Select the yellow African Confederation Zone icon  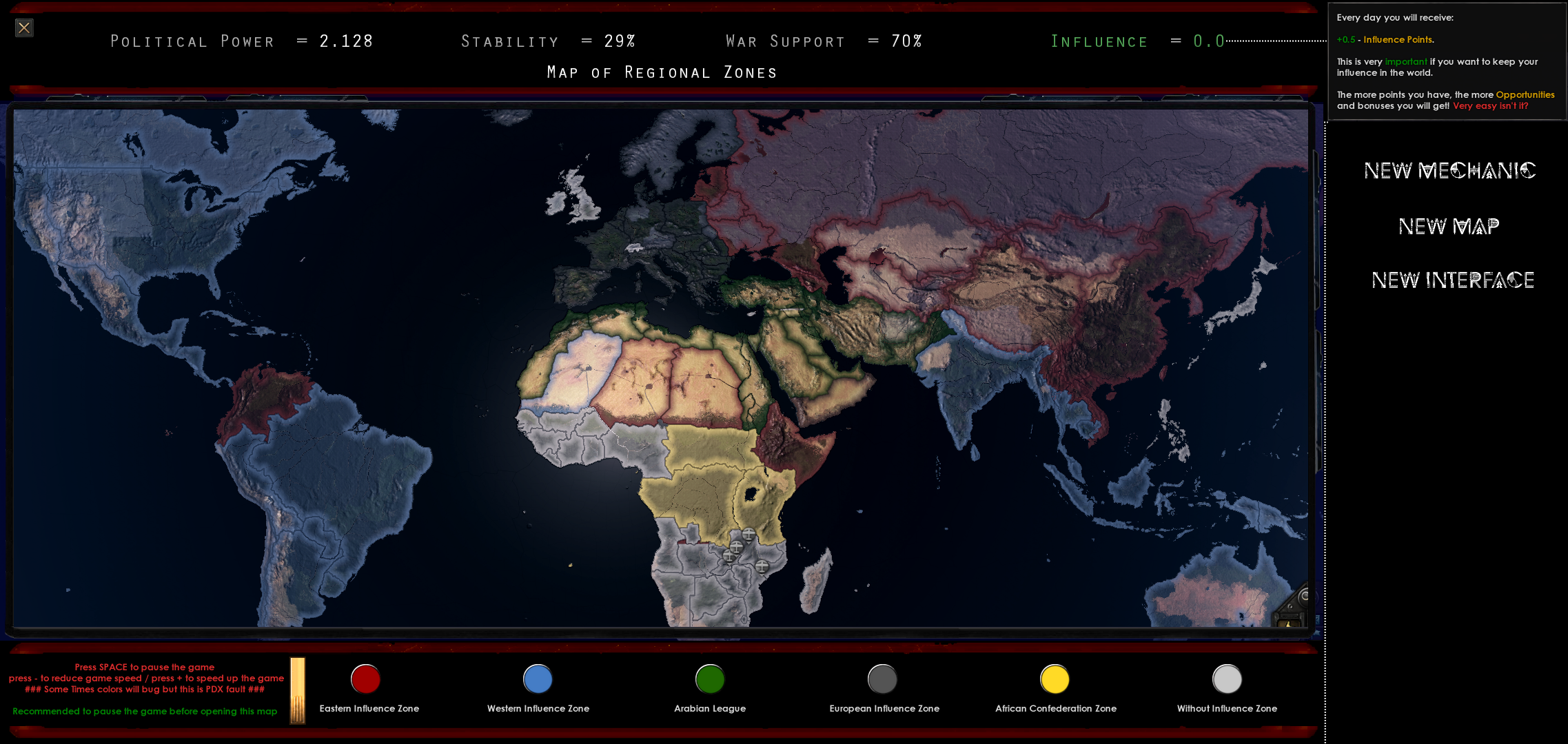1055,679
